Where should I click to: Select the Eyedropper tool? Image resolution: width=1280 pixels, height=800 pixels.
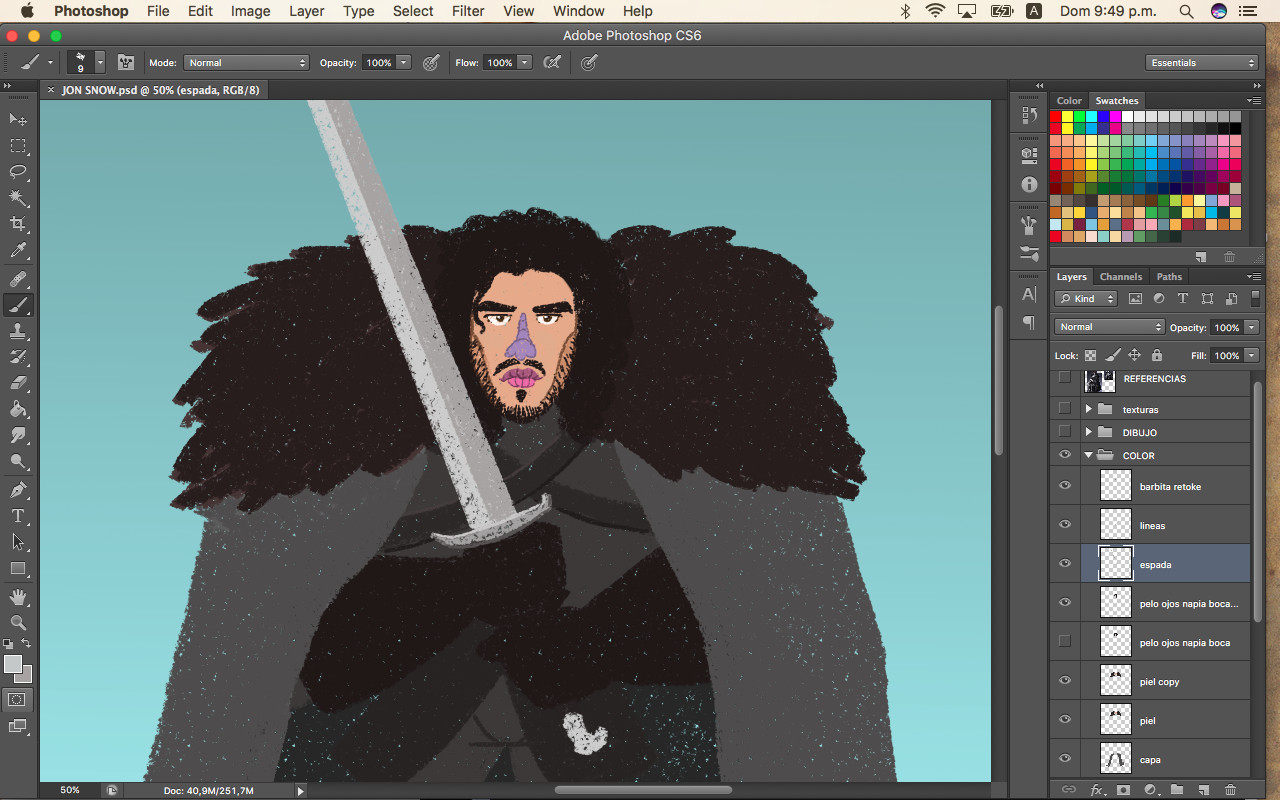coord(18,251)
